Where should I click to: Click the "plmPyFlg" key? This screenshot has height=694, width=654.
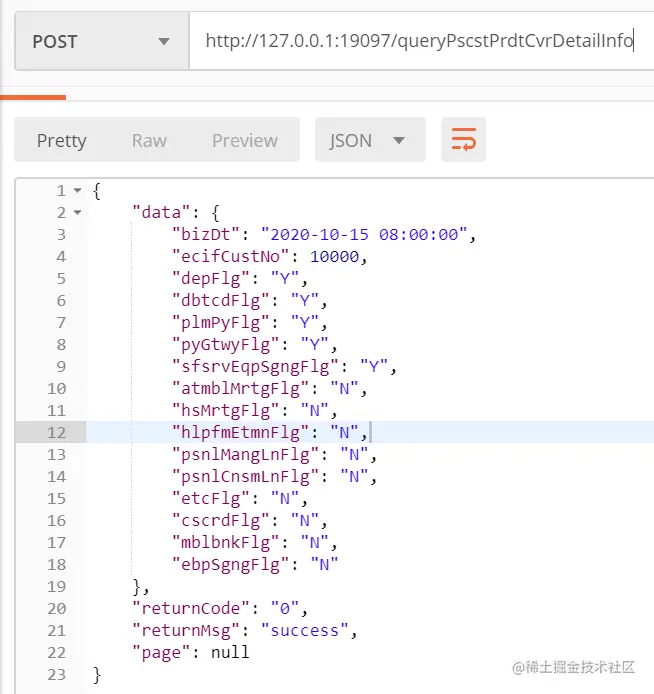(220, 323)
